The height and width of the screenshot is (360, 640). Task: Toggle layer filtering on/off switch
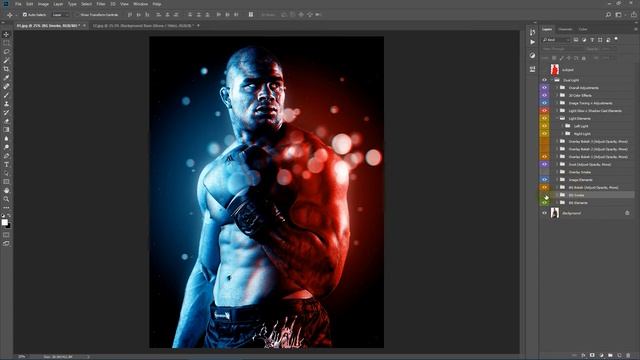coord(616,39)
